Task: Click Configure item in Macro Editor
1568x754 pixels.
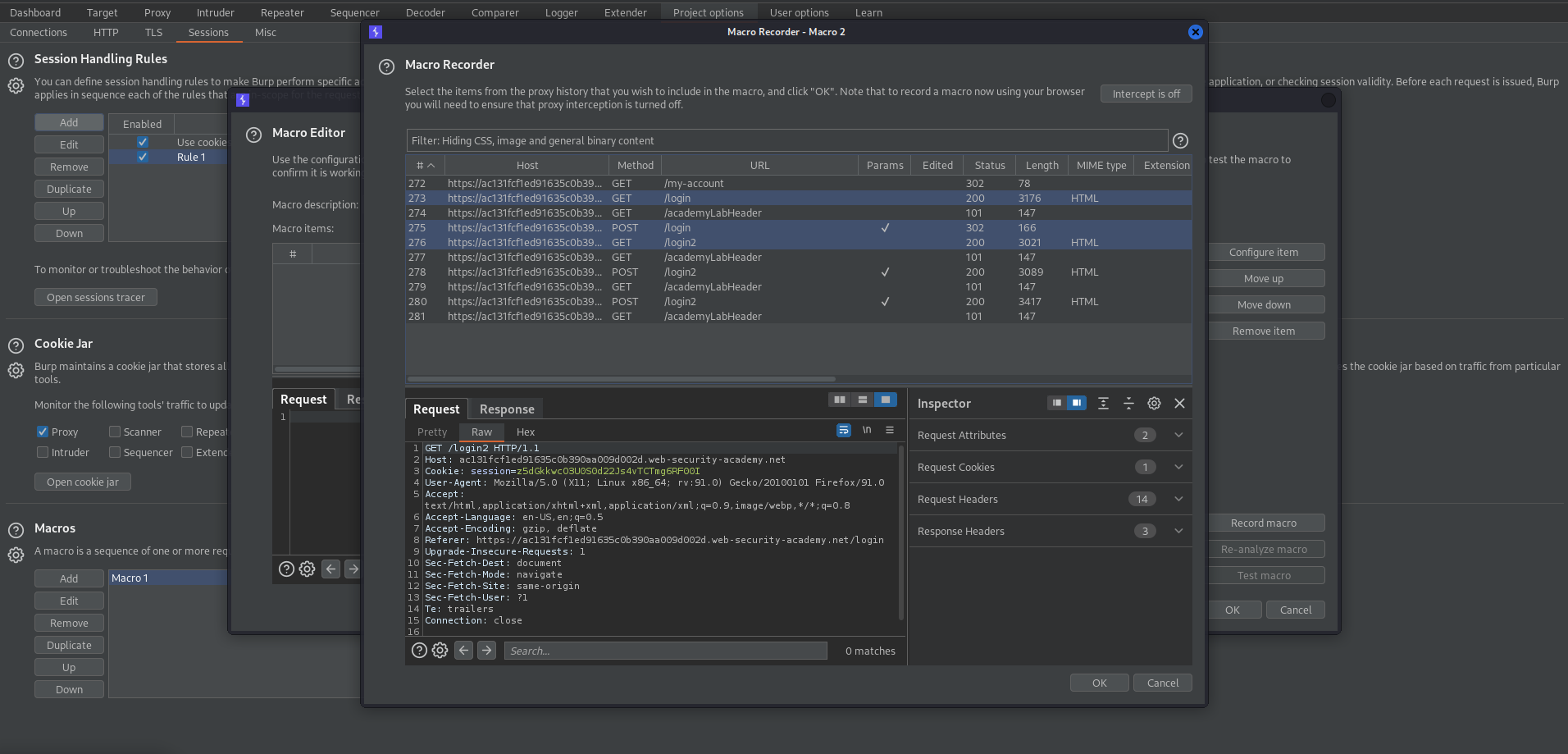Action: click(x=1264, y=252)
